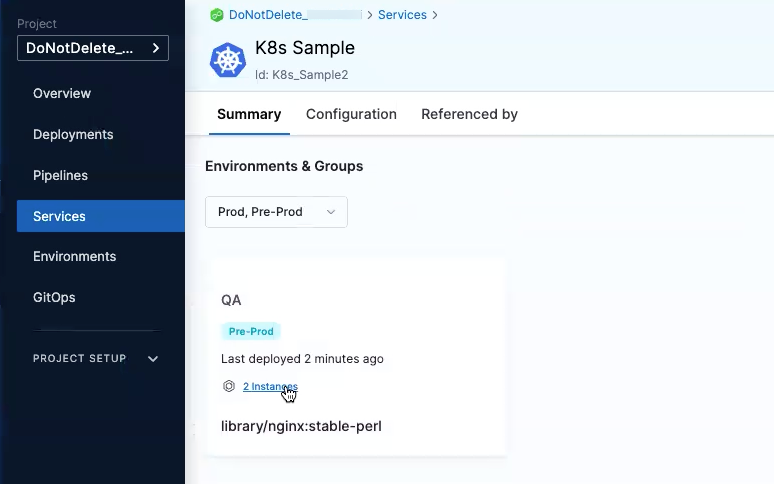Image resolution: width=774 pixels, height=484 pixels.
Task: Click the Services breadcrumb link
Action: pyautogui.click(x=402, y=15)
